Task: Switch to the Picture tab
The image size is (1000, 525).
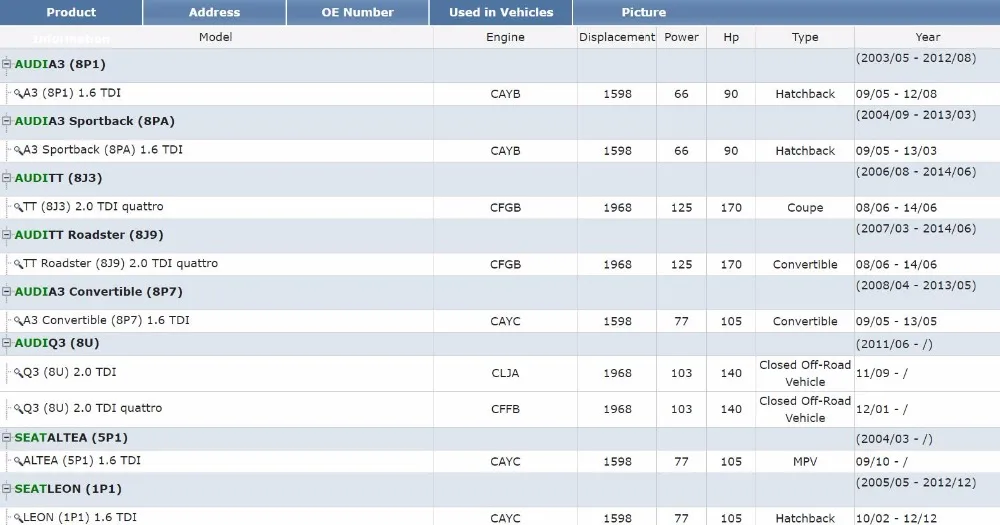Action: (643, 12)
